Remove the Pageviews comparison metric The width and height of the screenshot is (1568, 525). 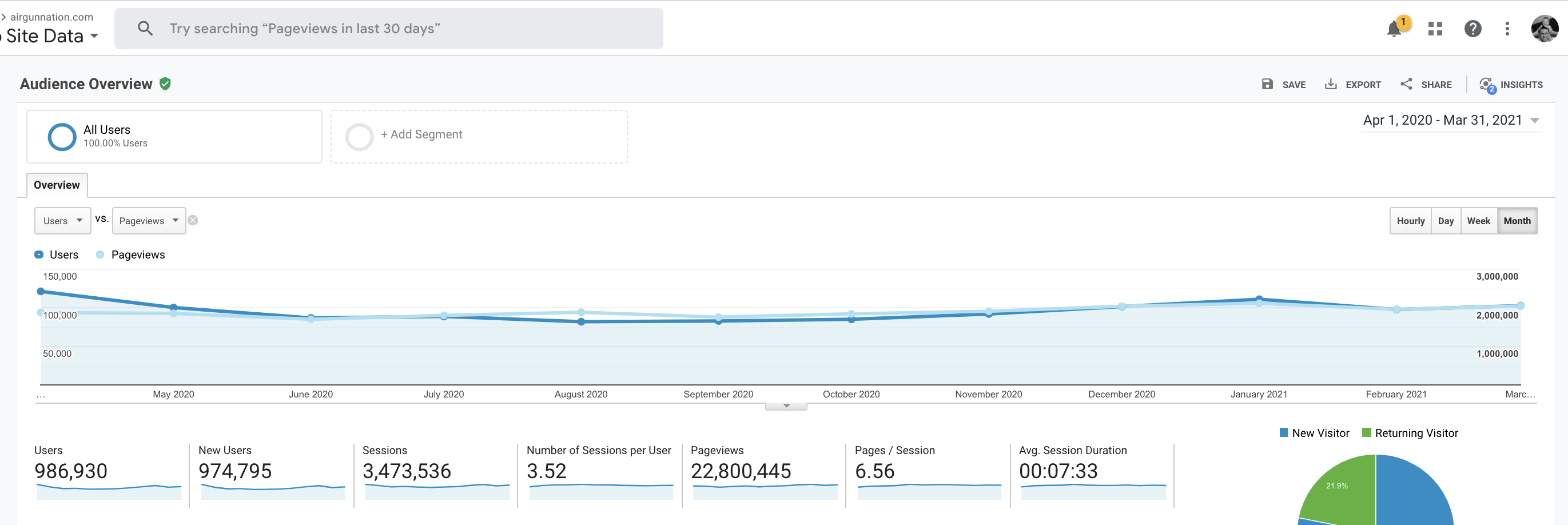pos(193,221)
